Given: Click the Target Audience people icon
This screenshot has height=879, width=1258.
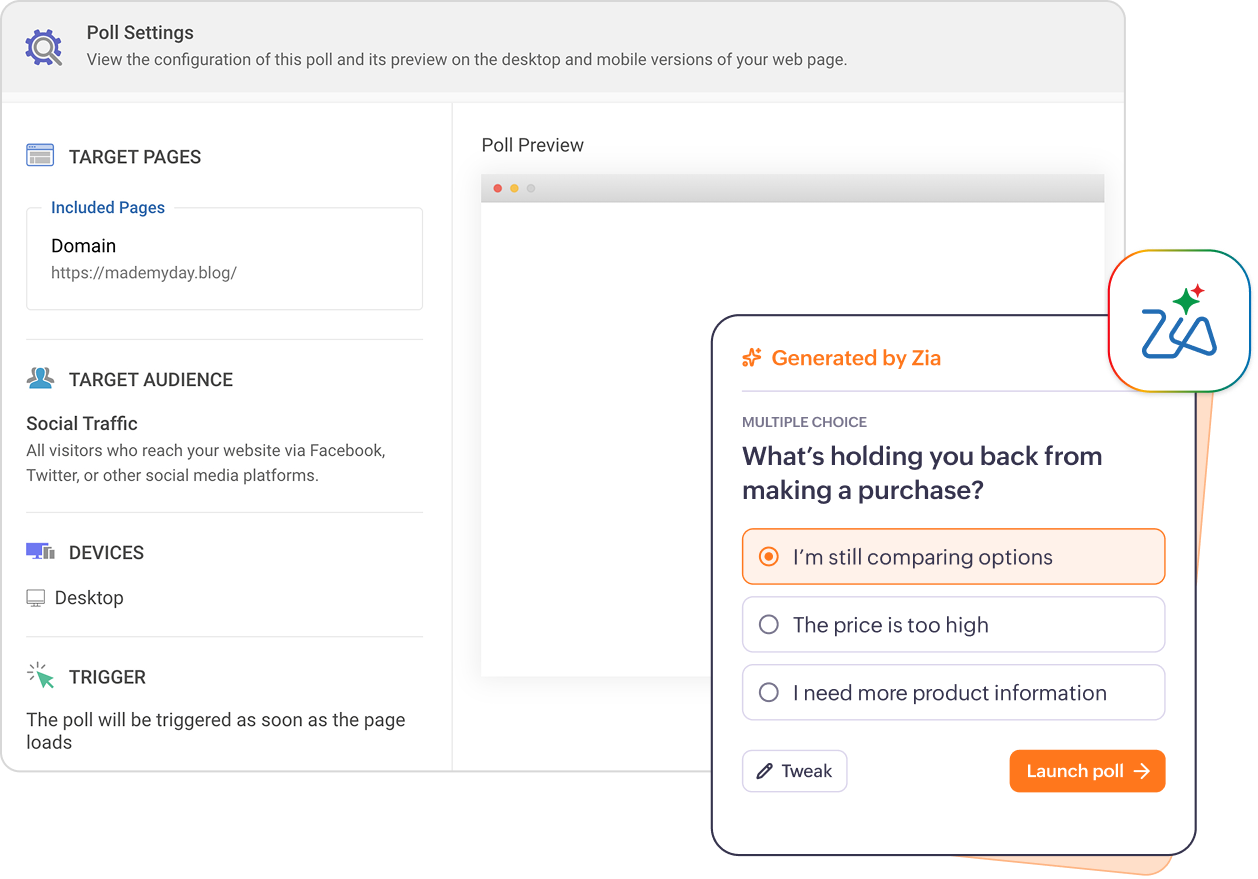Looking at the screenshot, I should [40, 379].
